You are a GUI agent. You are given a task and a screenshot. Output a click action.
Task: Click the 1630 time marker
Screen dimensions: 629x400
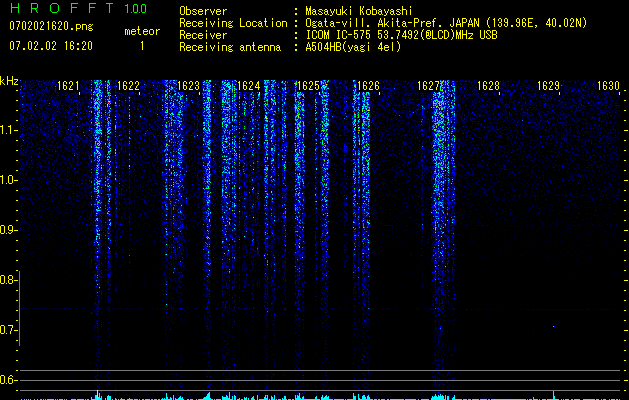click(x=609, y=86)
